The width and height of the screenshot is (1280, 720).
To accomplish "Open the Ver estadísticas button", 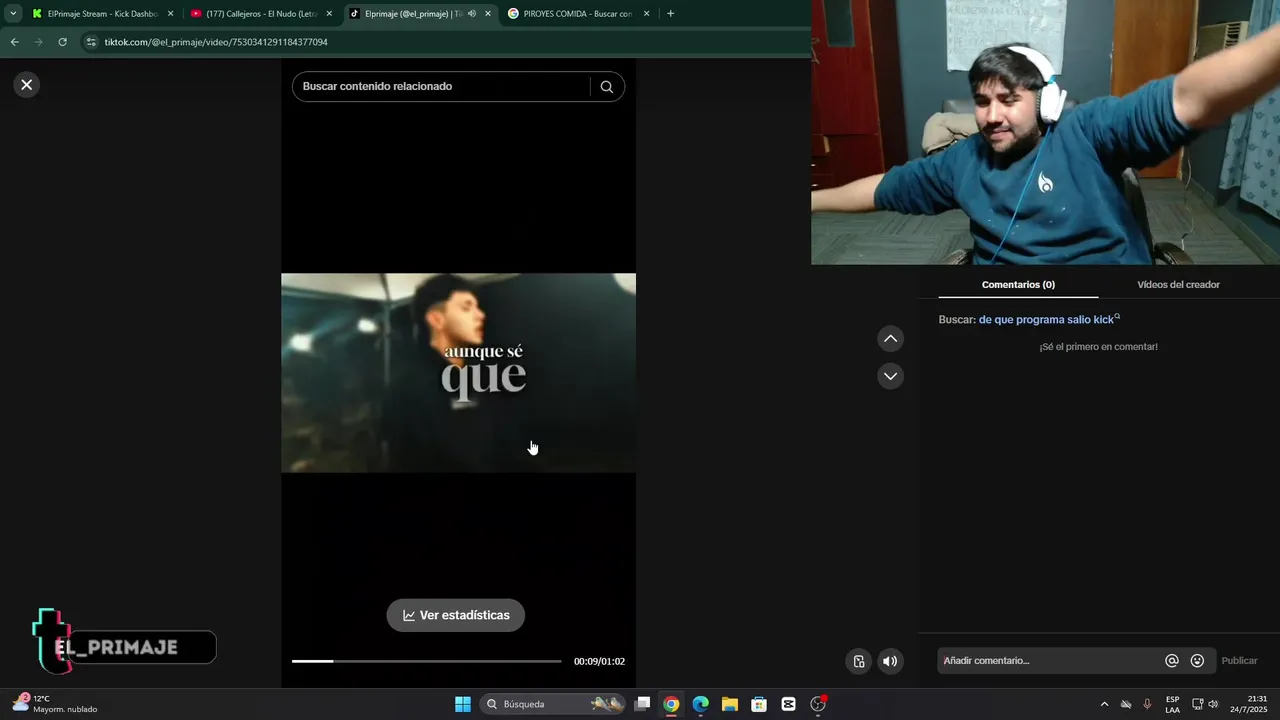I will [456, 615].
